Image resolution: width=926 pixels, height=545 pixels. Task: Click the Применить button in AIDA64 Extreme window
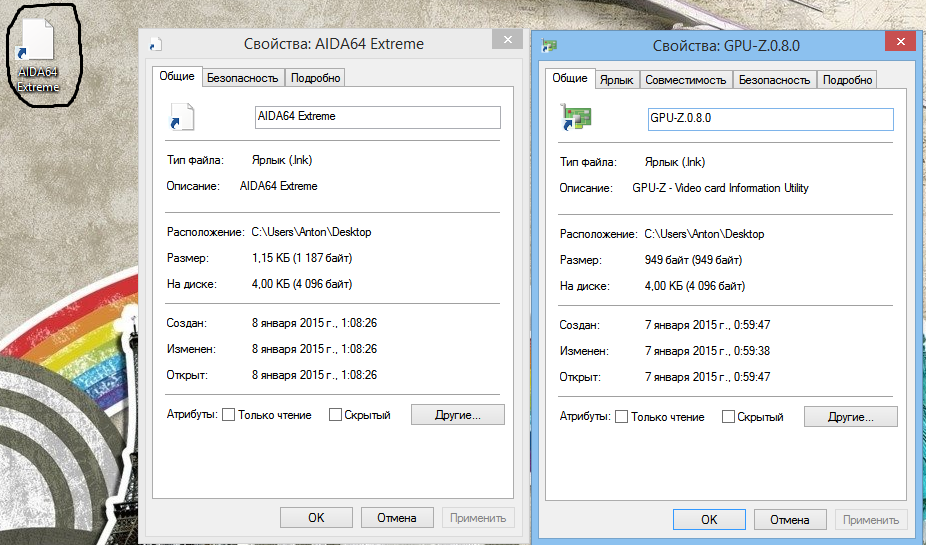click(478, 518)
